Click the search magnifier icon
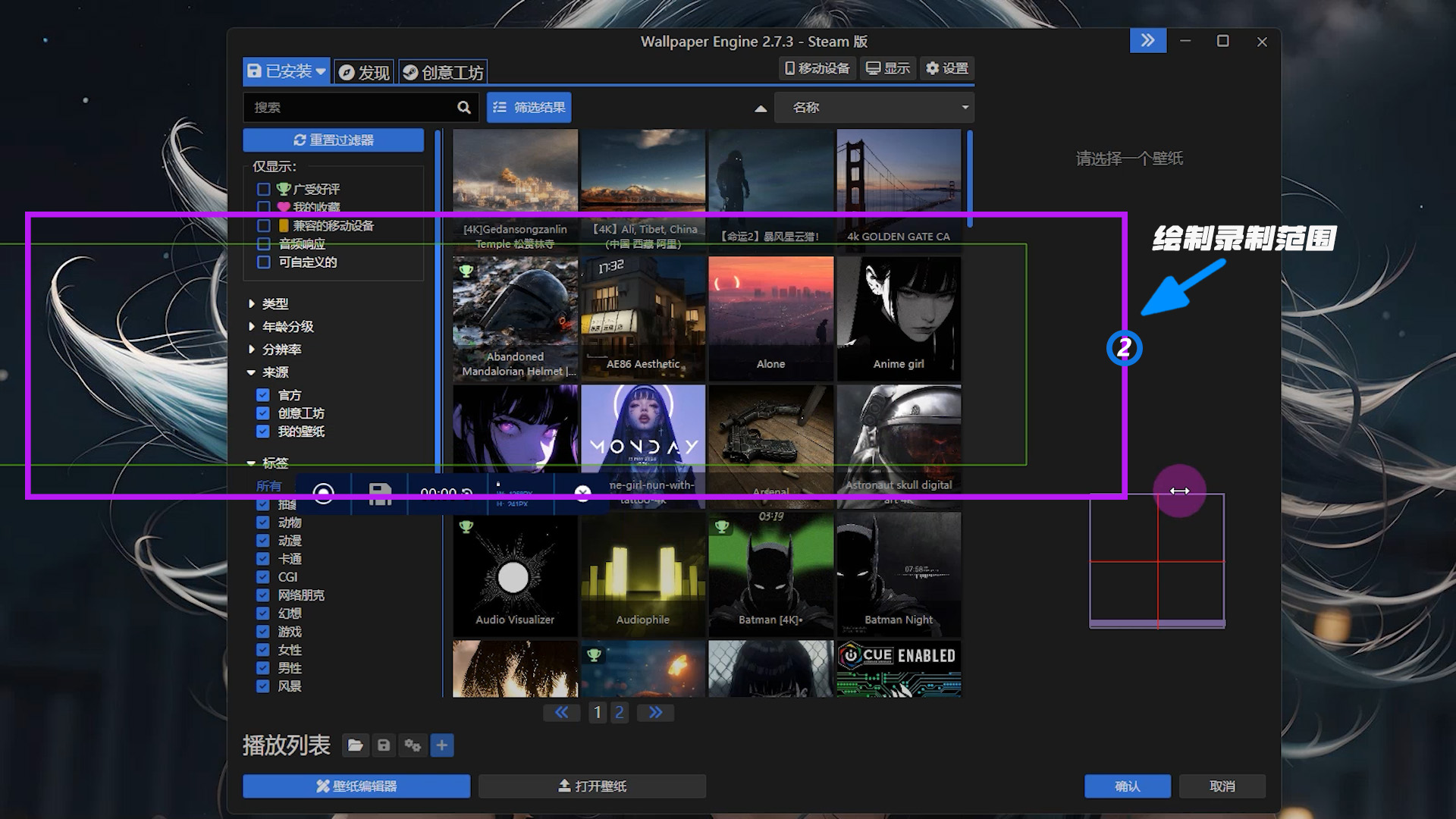 [464, 108]
